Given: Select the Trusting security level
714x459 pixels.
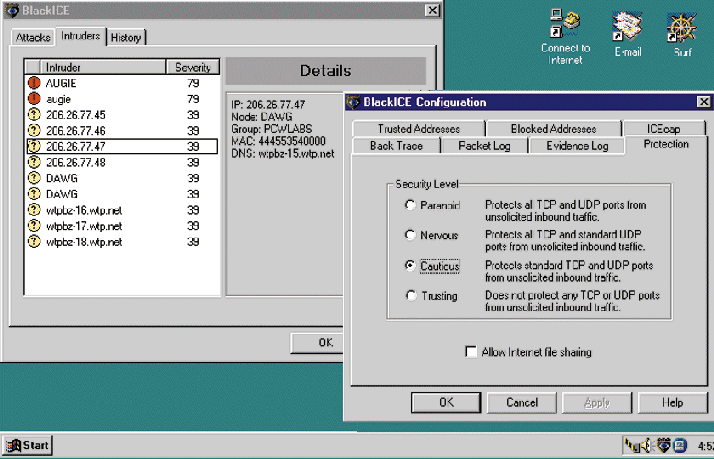Looking at the screenshot, I should 410,296.
